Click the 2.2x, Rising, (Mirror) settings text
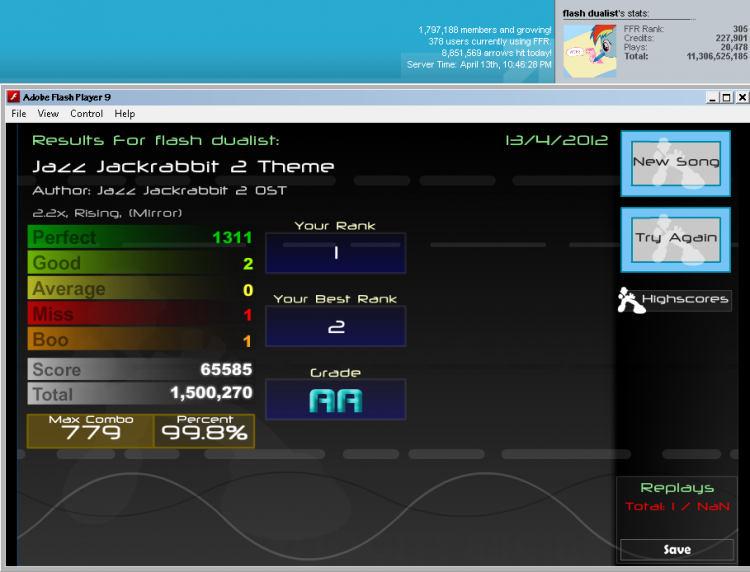 (107, 213)
